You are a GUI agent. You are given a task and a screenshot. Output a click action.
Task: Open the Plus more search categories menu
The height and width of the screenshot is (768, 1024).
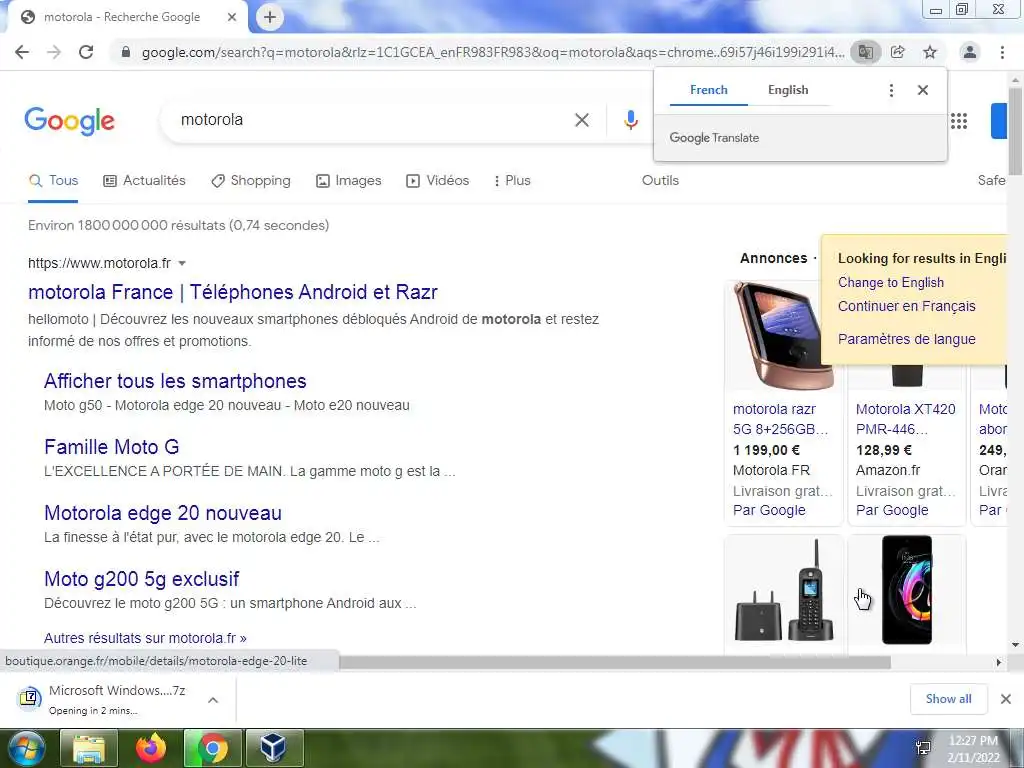point(512,180)
